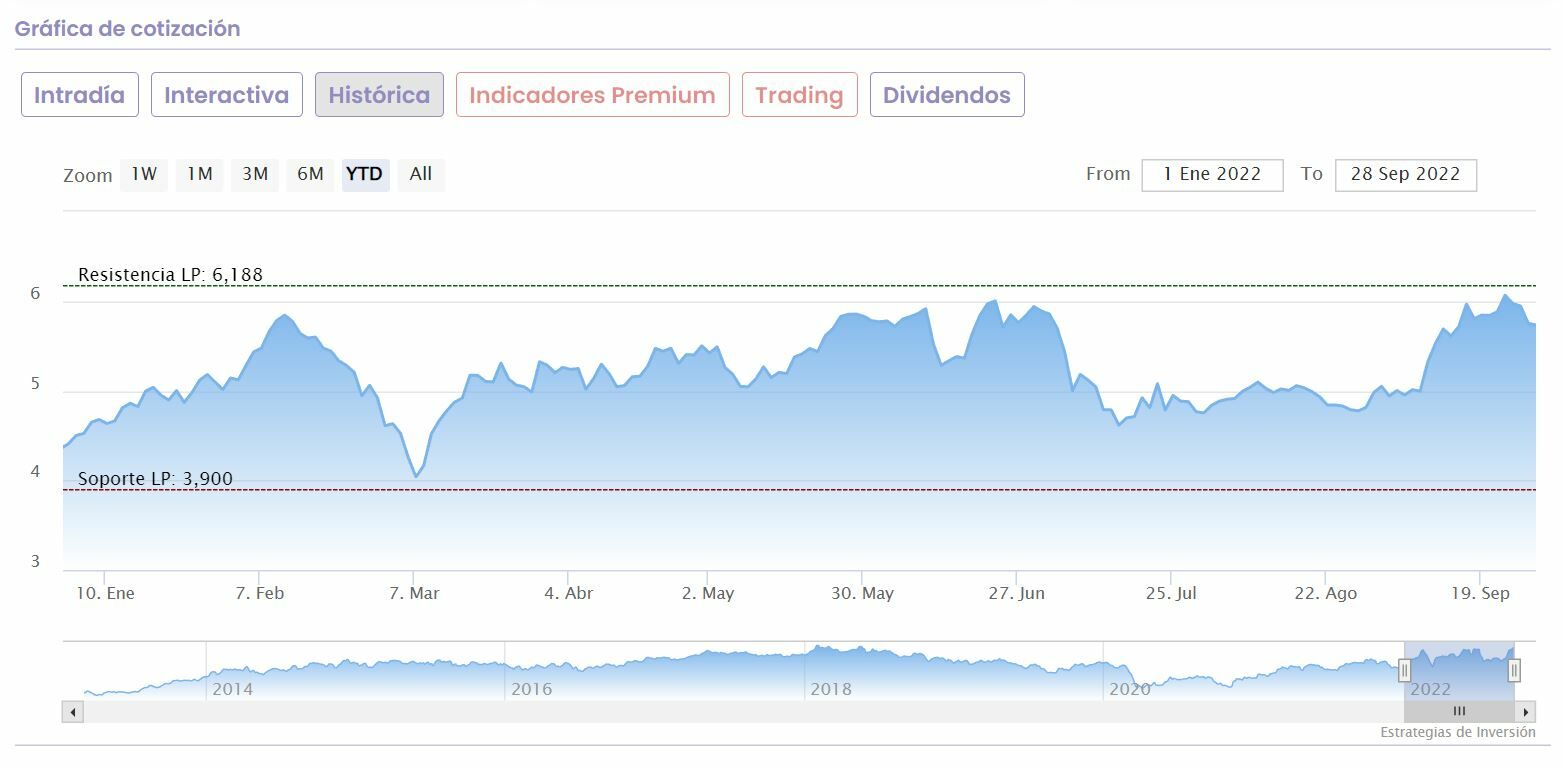This screenshot has width=1563, height=767.
Task: Click the navigator scrollbar thumb grip
Action: click(1459, 712)
